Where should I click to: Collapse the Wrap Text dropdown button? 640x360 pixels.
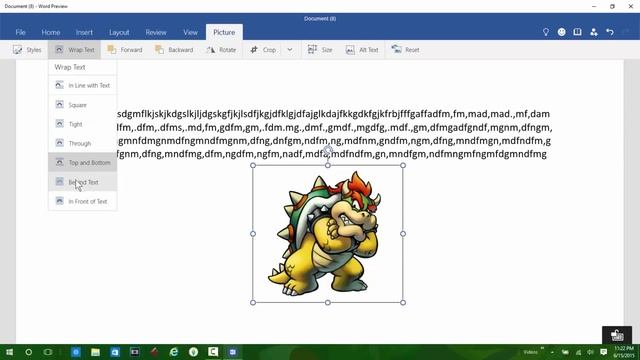pyautogui.click(x=74, y=50)
